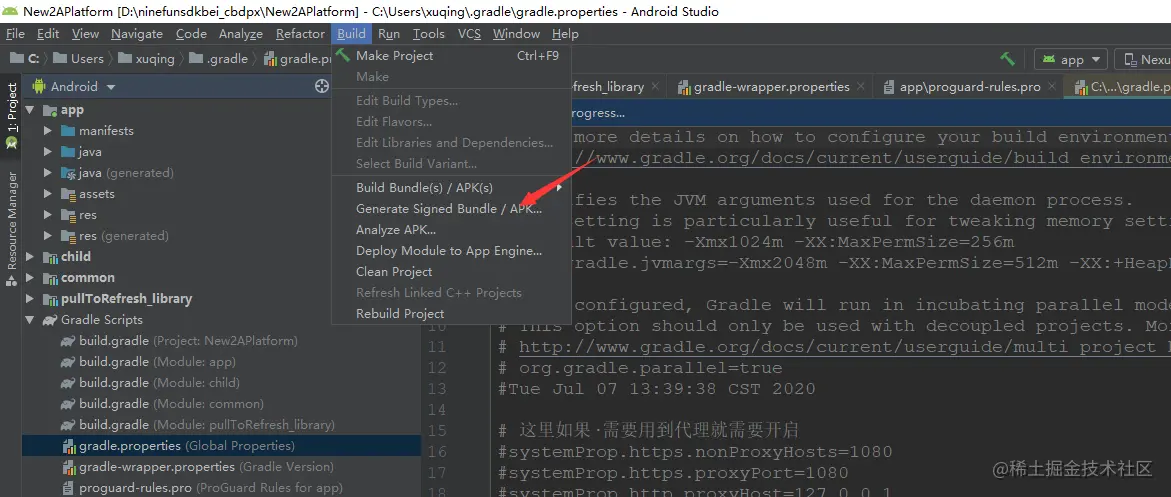This screenshot has width=1171, height=497.
Task: Open the Refactor menu
Action: click(300, 34)
